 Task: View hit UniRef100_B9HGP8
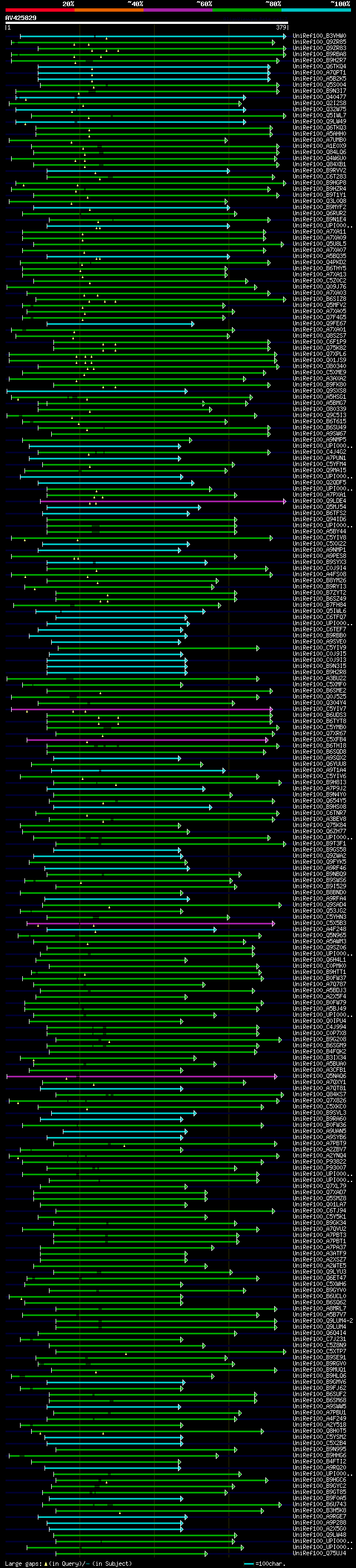(x=319, y=182)
